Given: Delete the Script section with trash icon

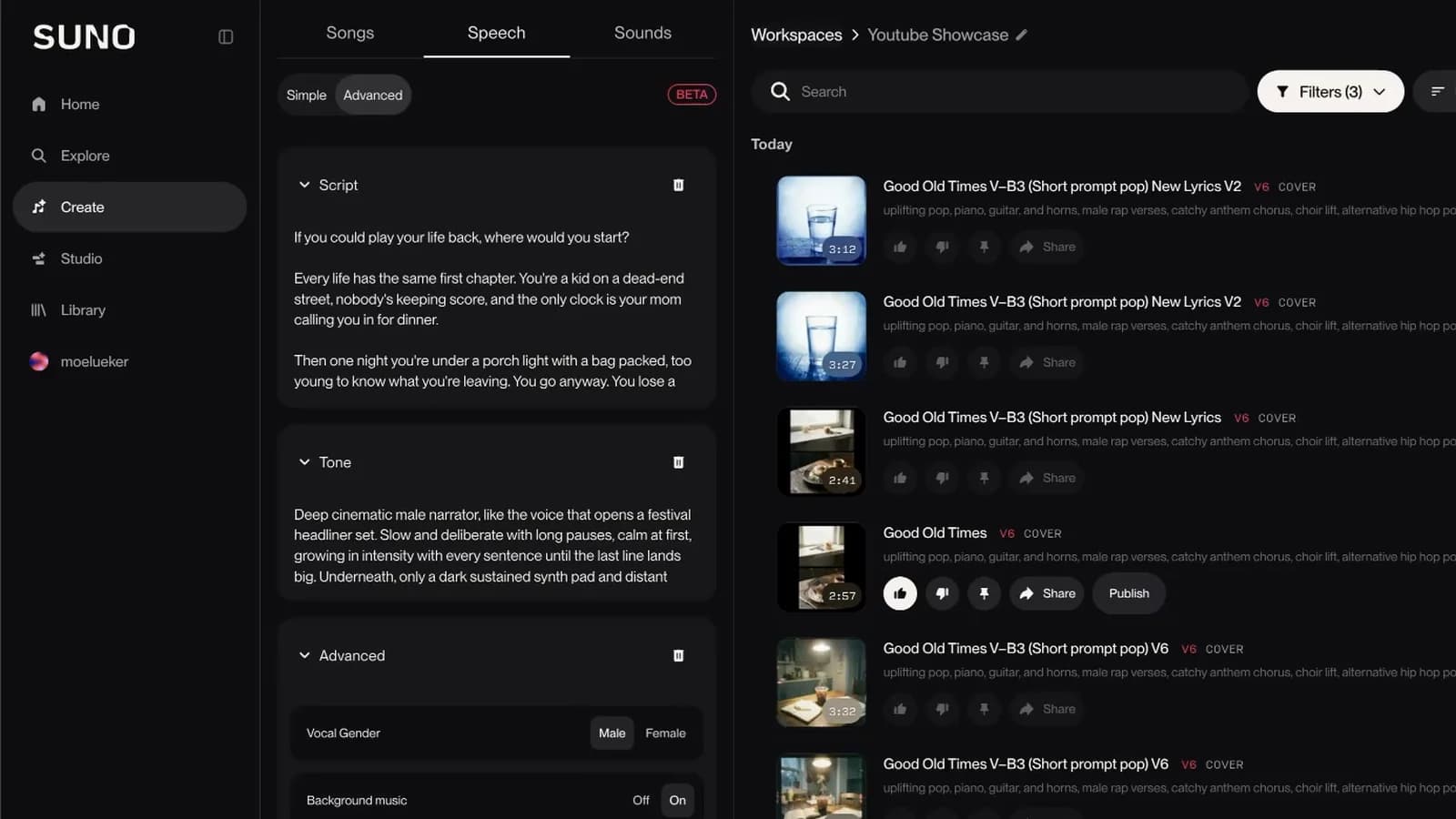Looking at the screenshot, I should pos(678,185).
